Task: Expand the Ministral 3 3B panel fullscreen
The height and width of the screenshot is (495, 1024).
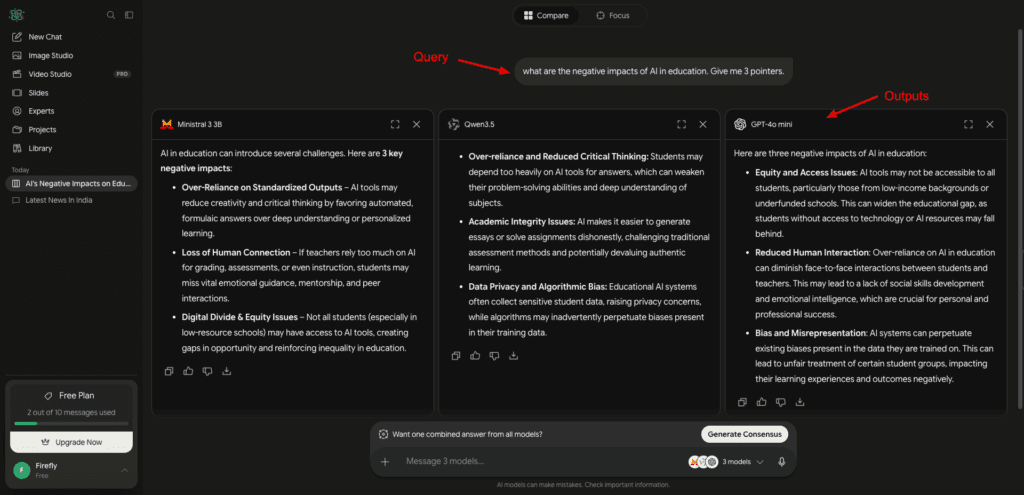Action: pyautogui.click(x=395, y=124)
